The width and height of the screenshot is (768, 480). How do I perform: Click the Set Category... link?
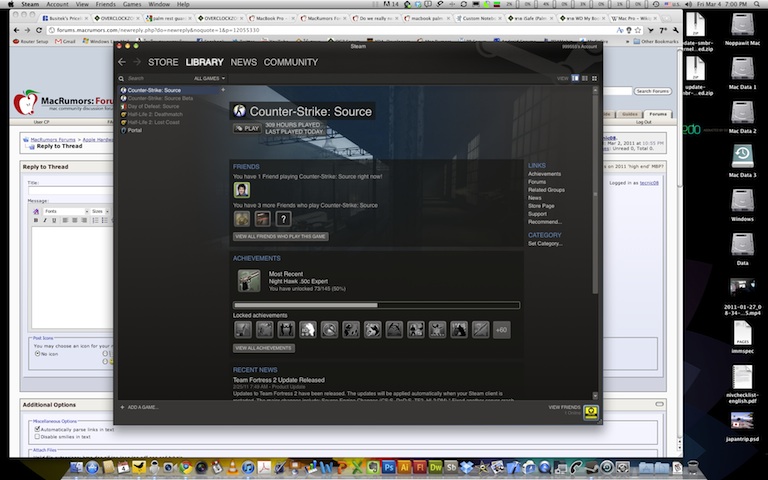(545, 243)
